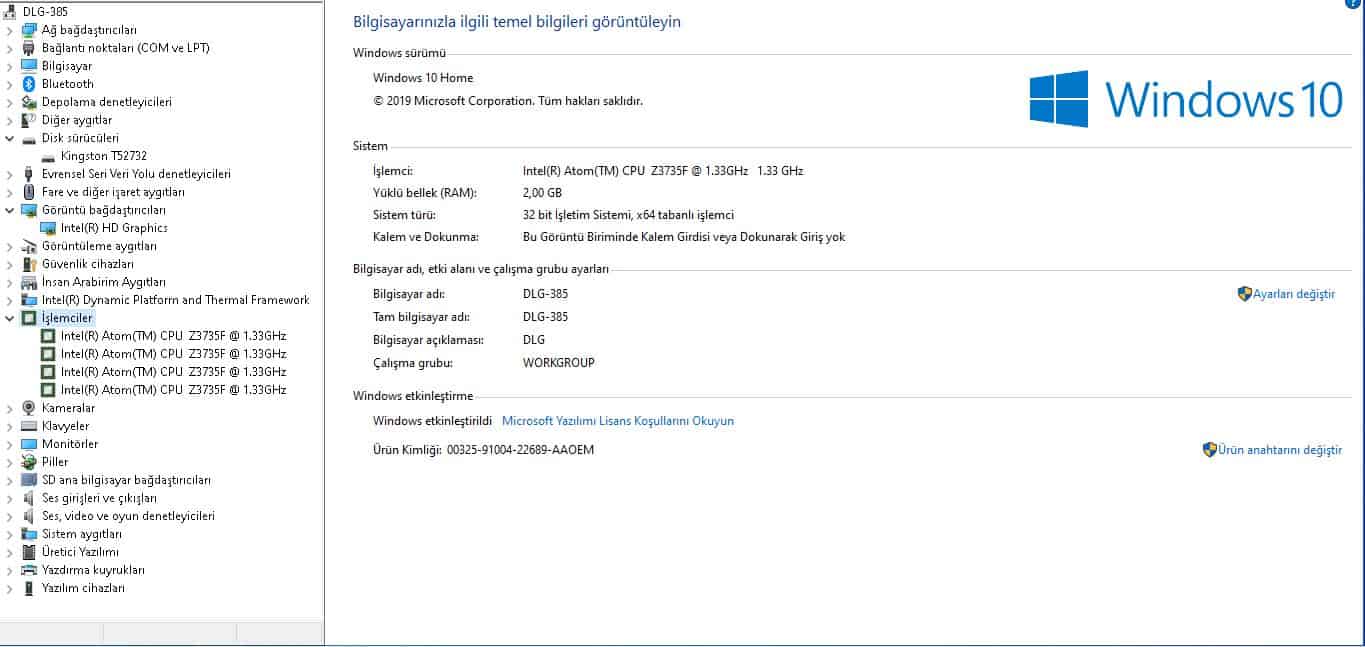Select the Monitörler tree item
Image resolution: width=1365 pixels, height=647 pixels.
click(x=70, y=444)
